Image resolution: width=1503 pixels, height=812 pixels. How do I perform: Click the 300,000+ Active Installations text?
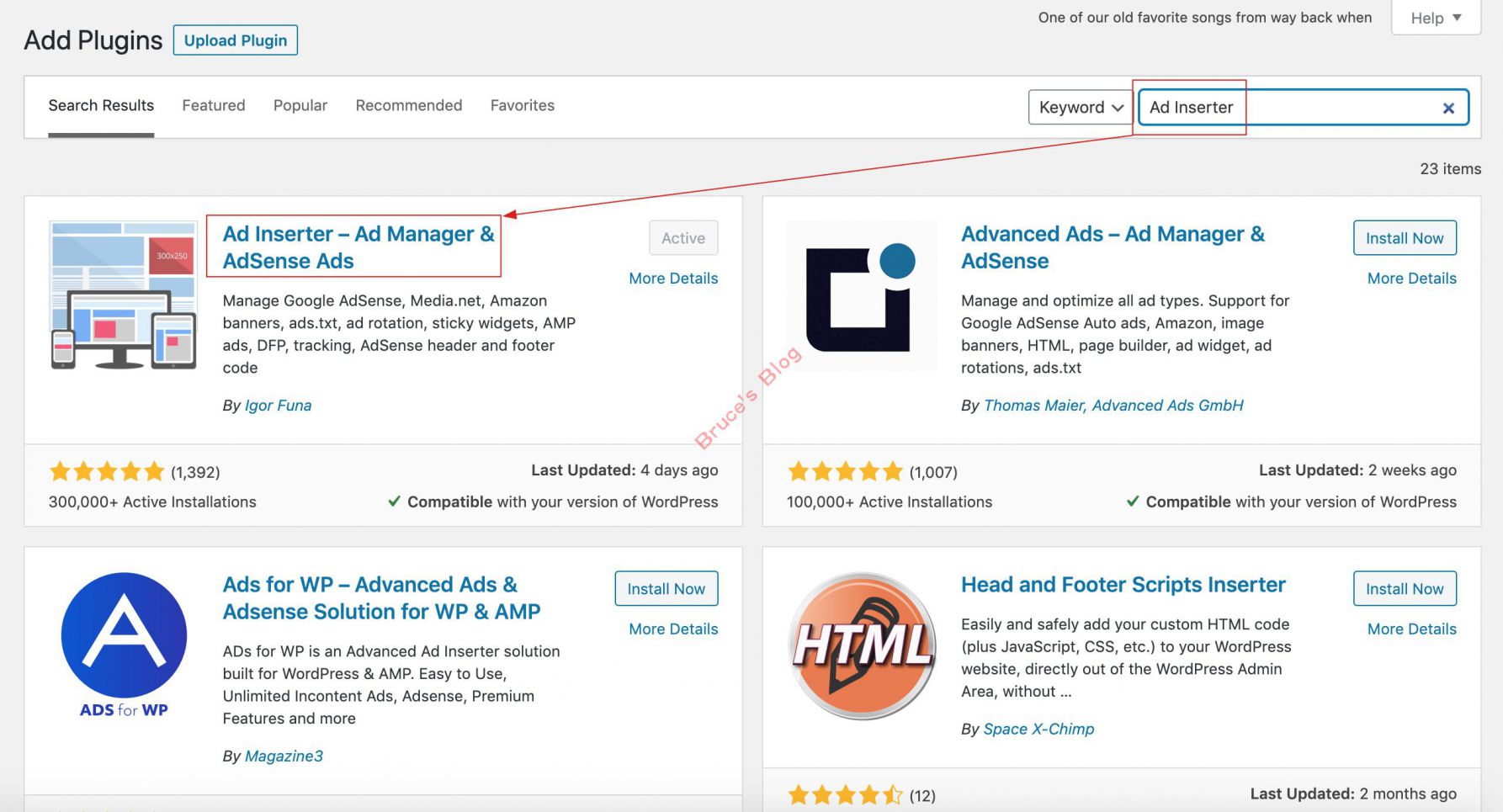[x=152, y=502]
